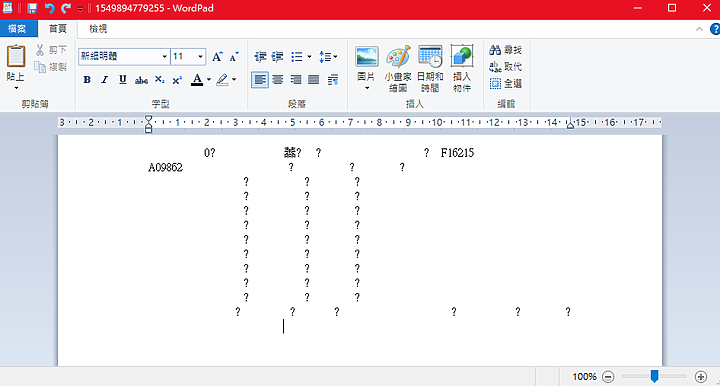Switch to the 首頁 home tab
Screen dimensions: 720x386
click(x=57, y=28)
